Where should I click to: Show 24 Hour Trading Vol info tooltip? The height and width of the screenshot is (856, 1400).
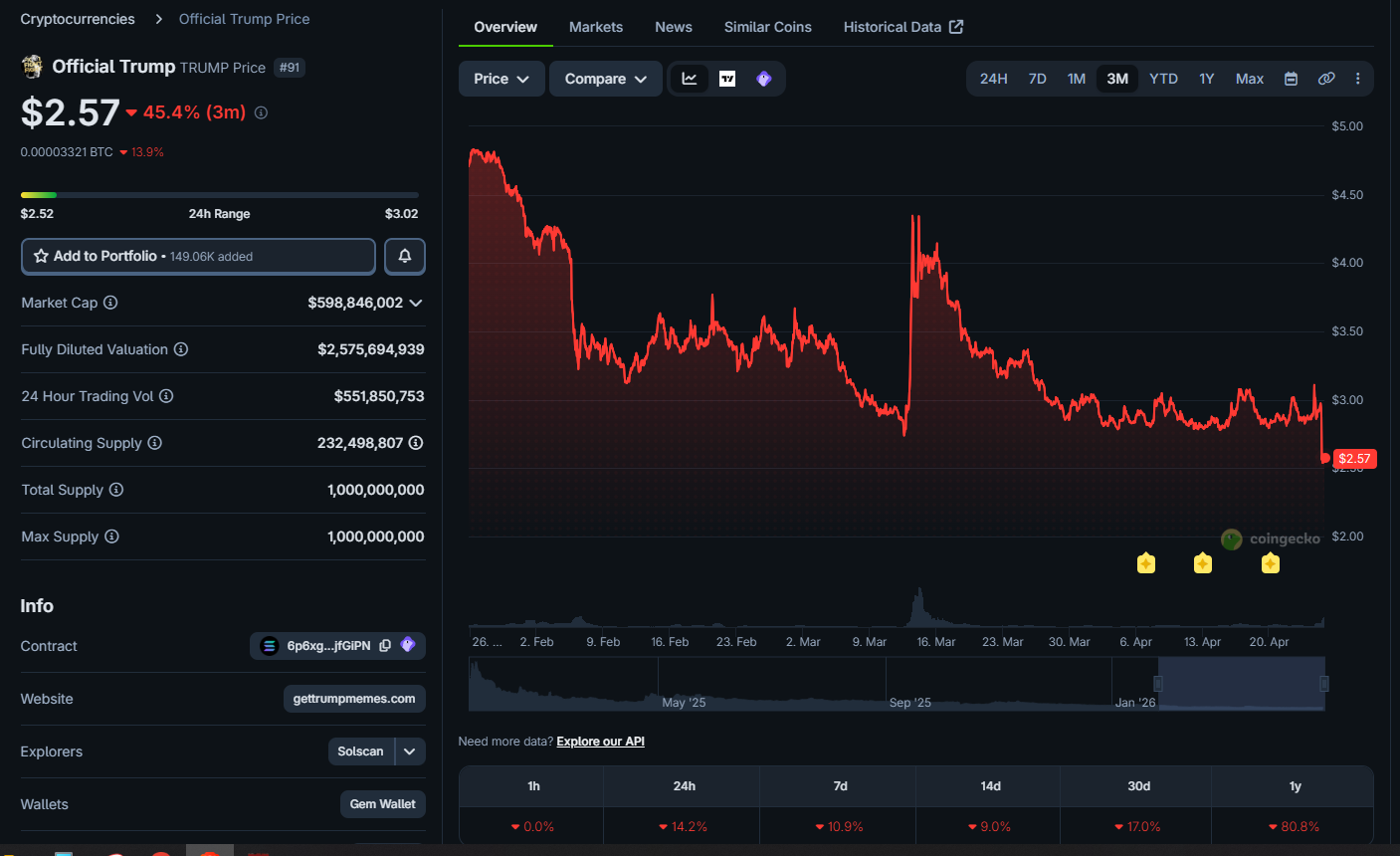pyautogui.click(x=166, y=396)
